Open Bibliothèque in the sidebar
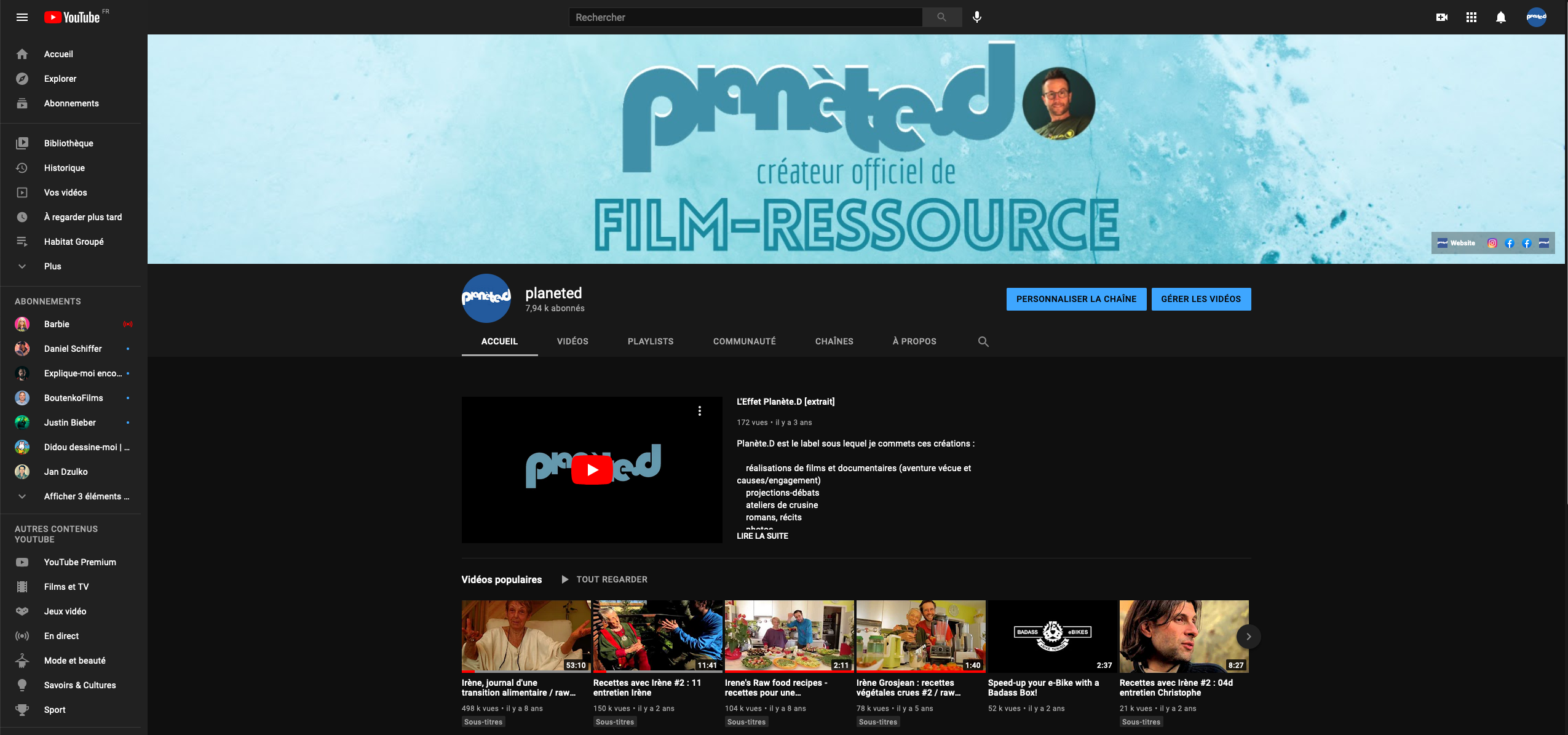 point(74,143)
